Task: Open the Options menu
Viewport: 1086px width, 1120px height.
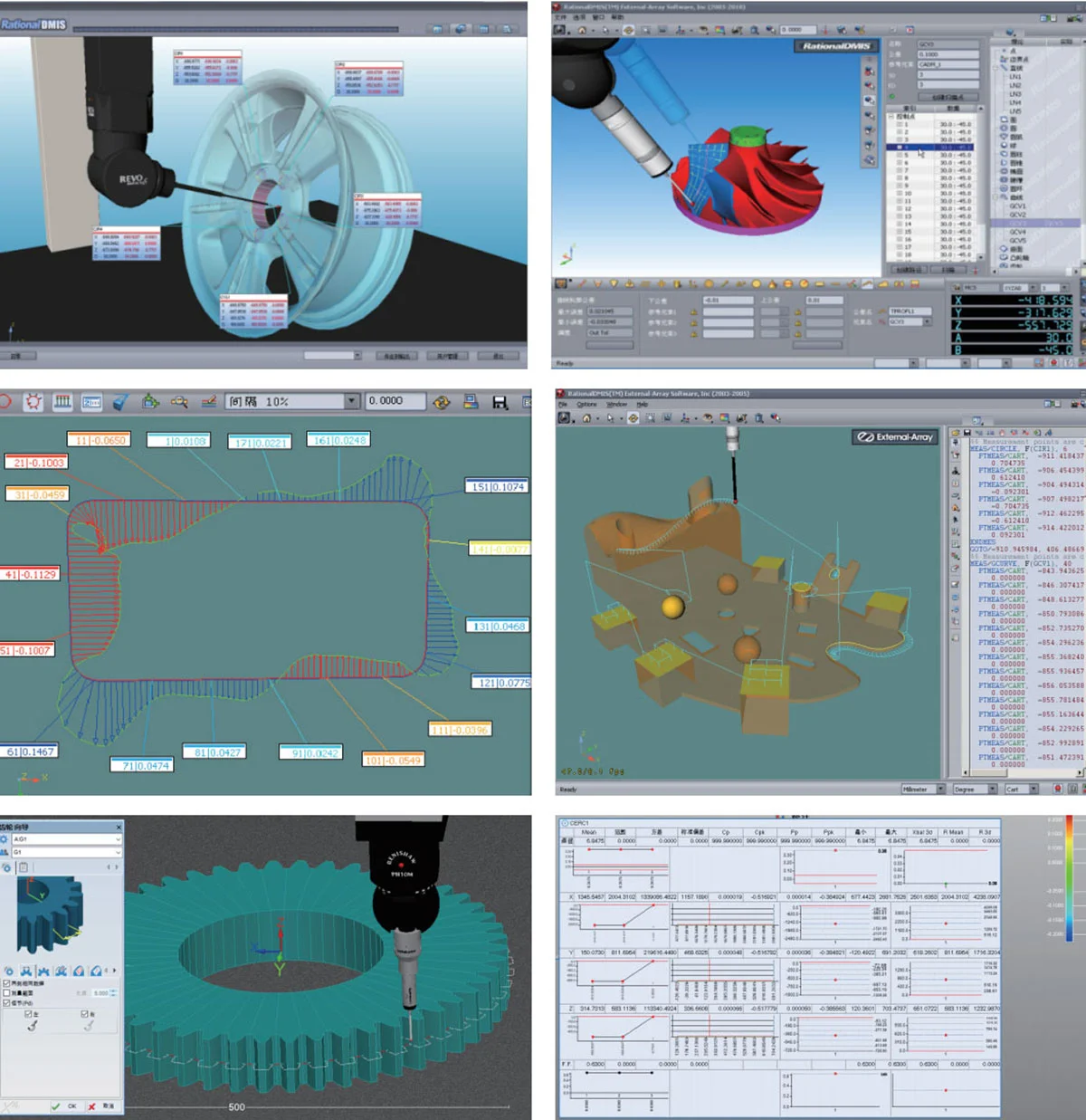Action: click(587, 404)
